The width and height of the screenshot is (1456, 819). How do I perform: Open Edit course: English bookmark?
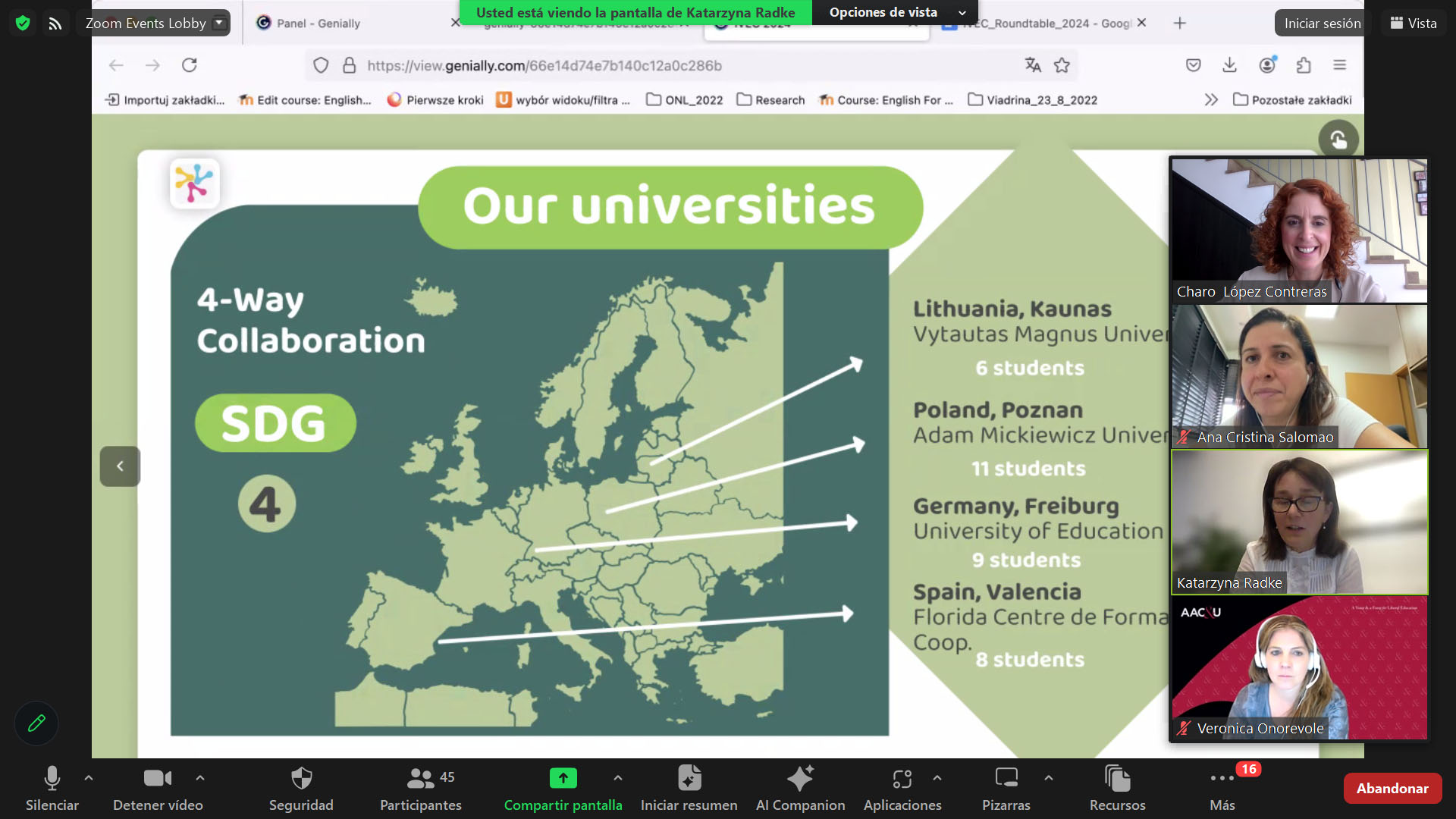point(305,99)
